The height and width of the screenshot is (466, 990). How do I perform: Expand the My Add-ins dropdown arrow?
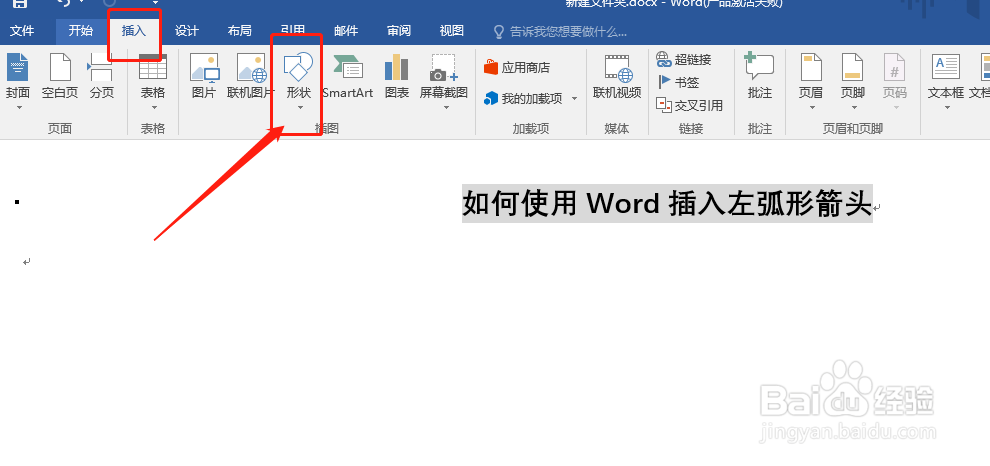pos(574,99)
